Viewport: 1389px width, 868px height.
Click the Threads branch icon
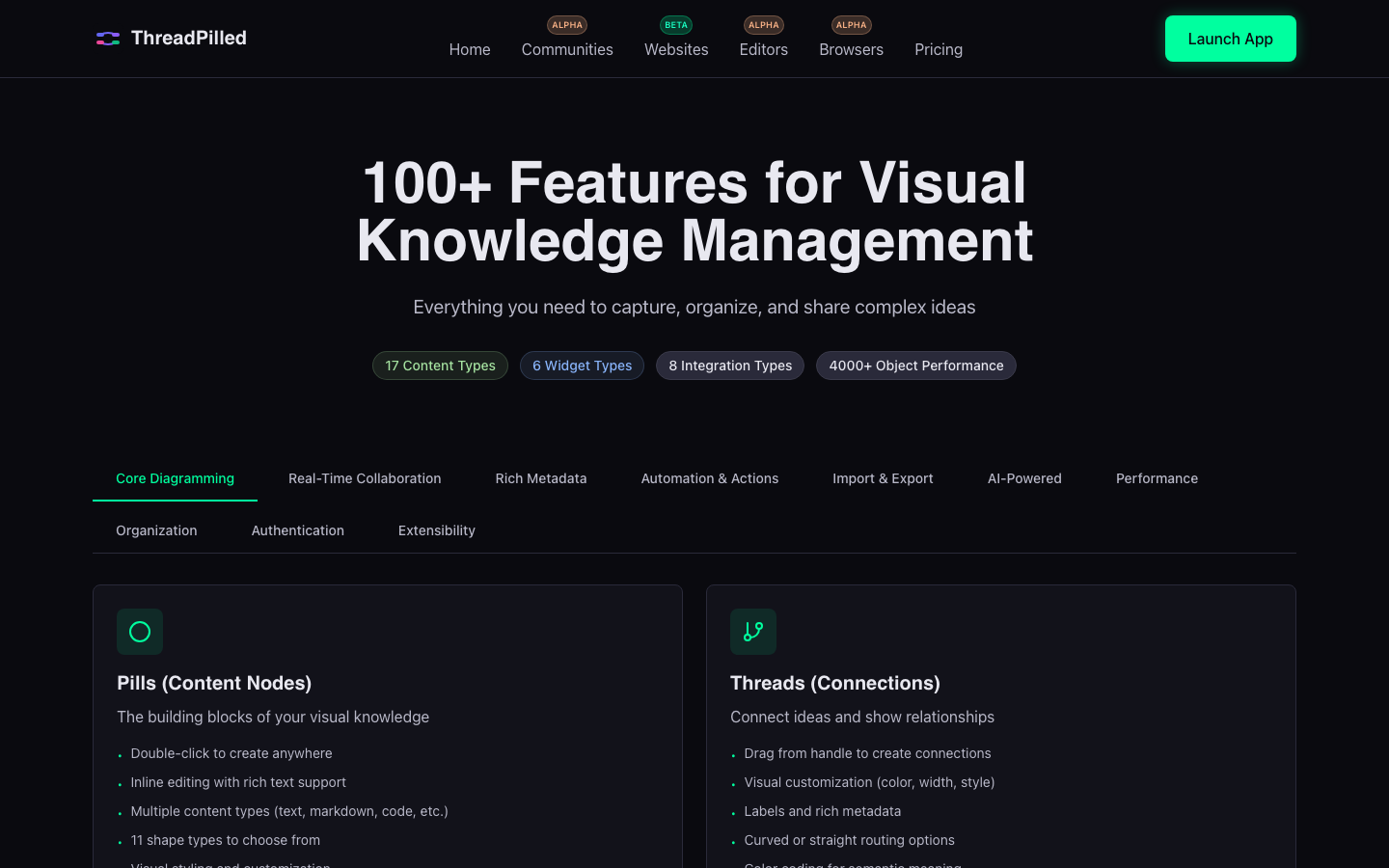click(x=753, y=632)
